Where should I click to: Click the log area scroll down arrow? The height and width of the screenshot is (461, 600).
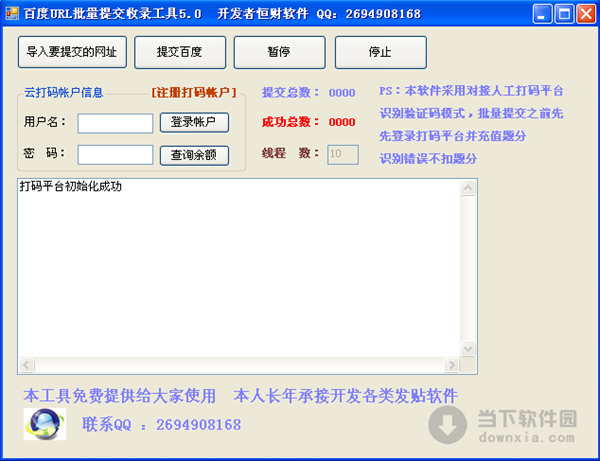[469, 349]
